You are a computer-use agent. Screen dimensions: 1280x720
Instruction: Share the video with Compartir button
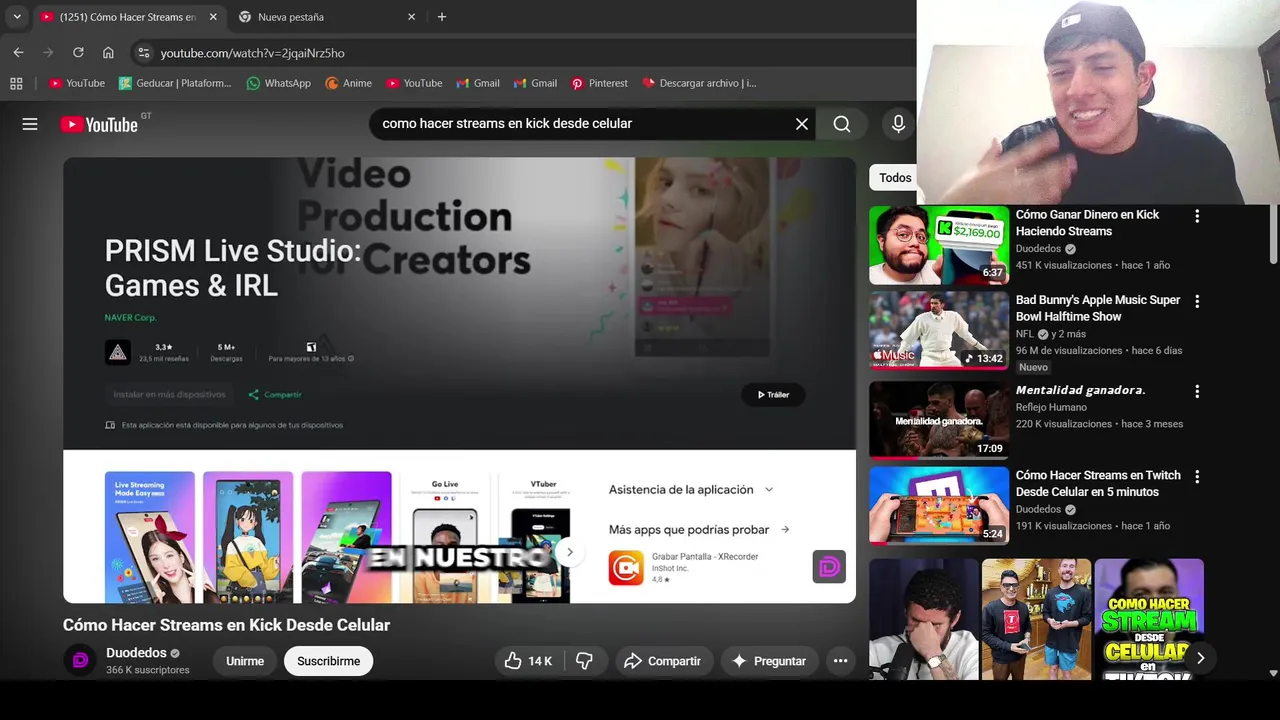pos(662,661)
